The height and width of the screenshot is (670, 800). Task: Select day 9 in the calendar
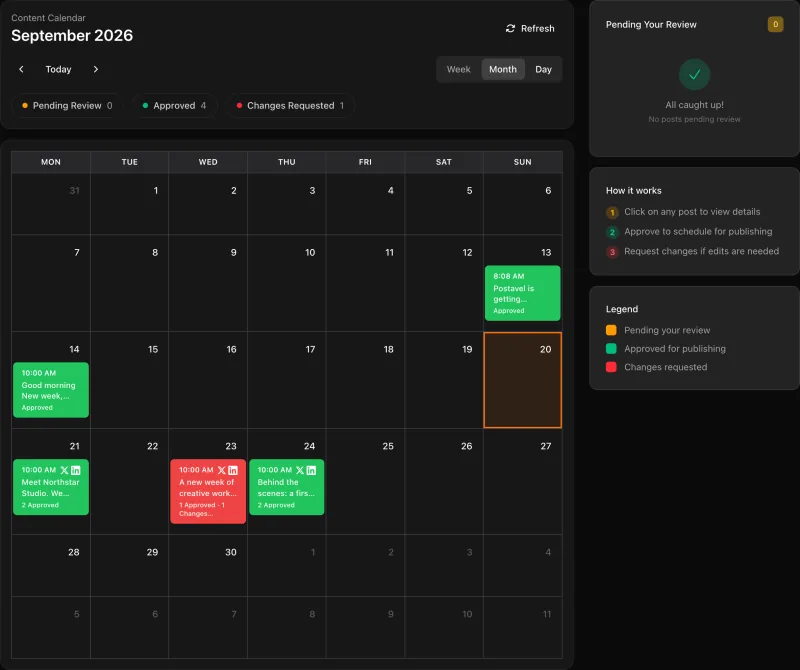[208, 283]
